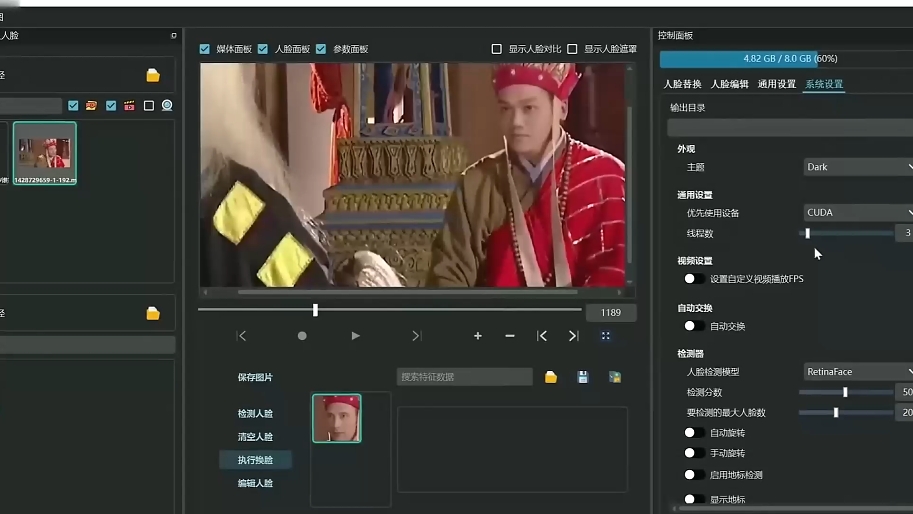Toggle the video filter checkbox
The height and width of the screenshot is (514, 913).
tap(111, 105)
